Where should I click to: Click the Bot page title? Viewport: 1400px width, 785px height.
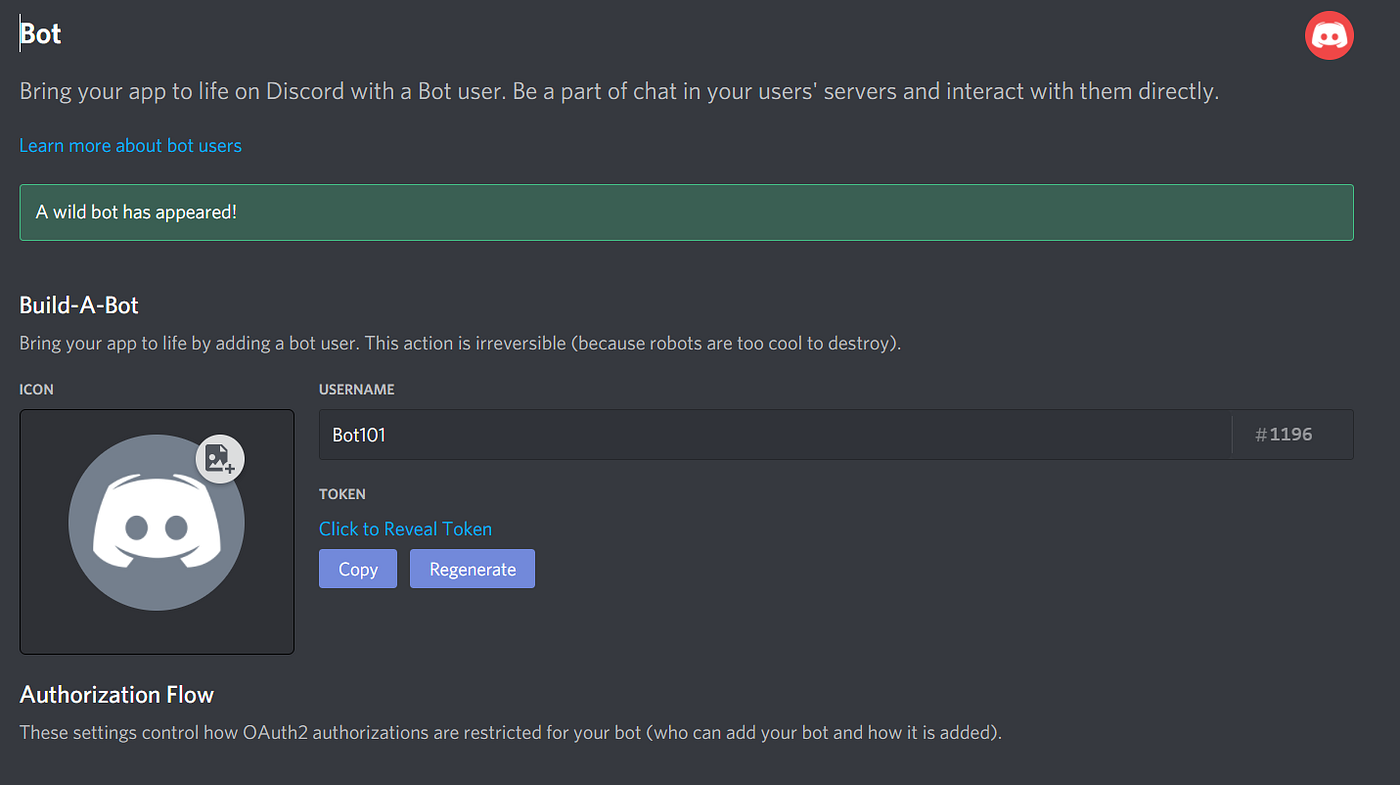click(x=40, y=33)
